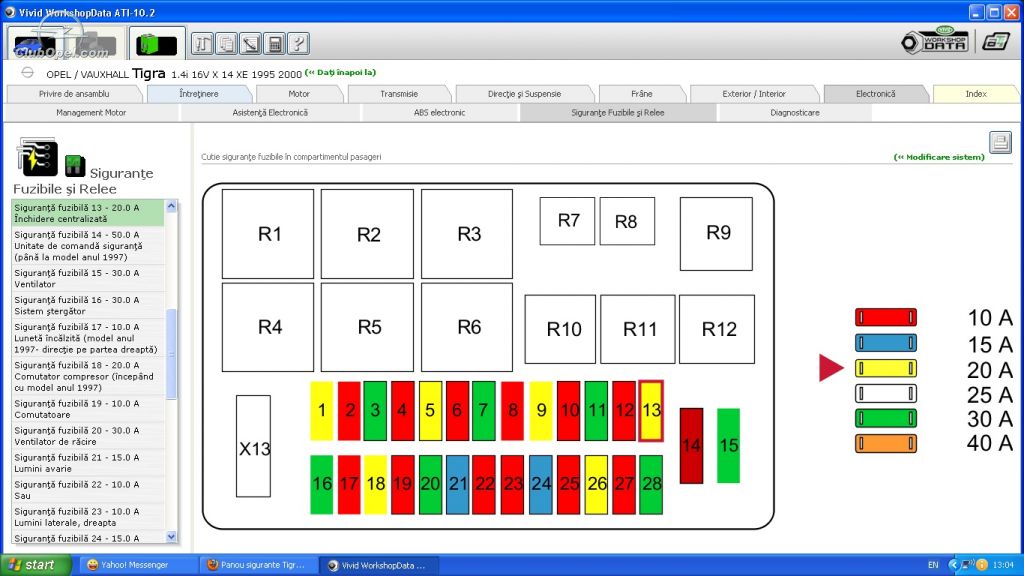
Task: Select Siguranță fuzibilă 20 Ventilator de răcire
Action: pos(88,436)
